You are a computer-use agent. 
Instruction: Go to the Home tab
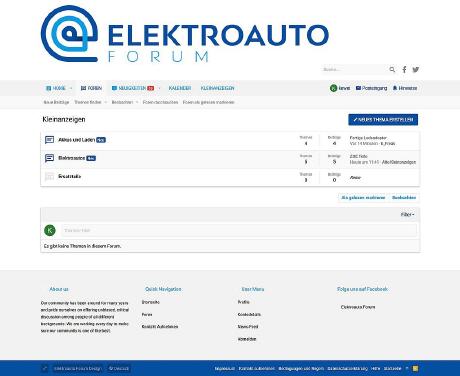[x=56, y=88]
